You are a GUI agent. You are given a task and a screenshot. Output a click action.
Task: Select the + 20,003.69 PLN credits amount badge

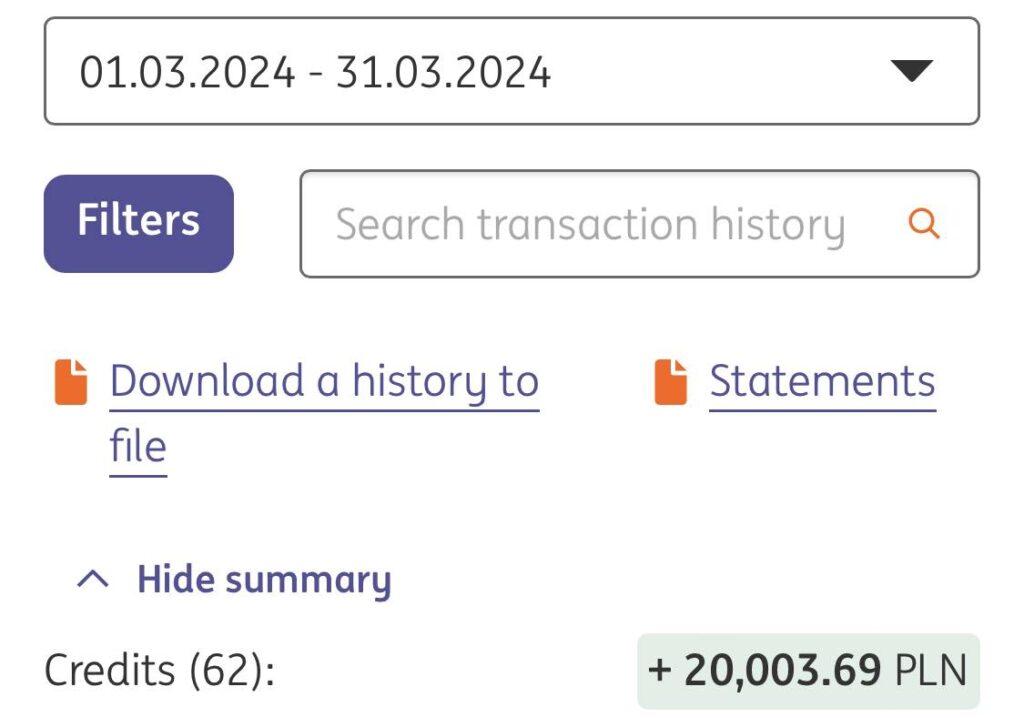808,670
